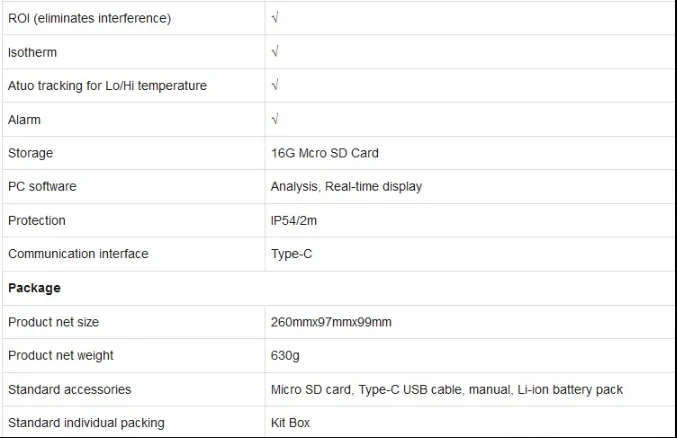
Task: Select the Atuo tracking row checkmark
Action: (275, 85)
